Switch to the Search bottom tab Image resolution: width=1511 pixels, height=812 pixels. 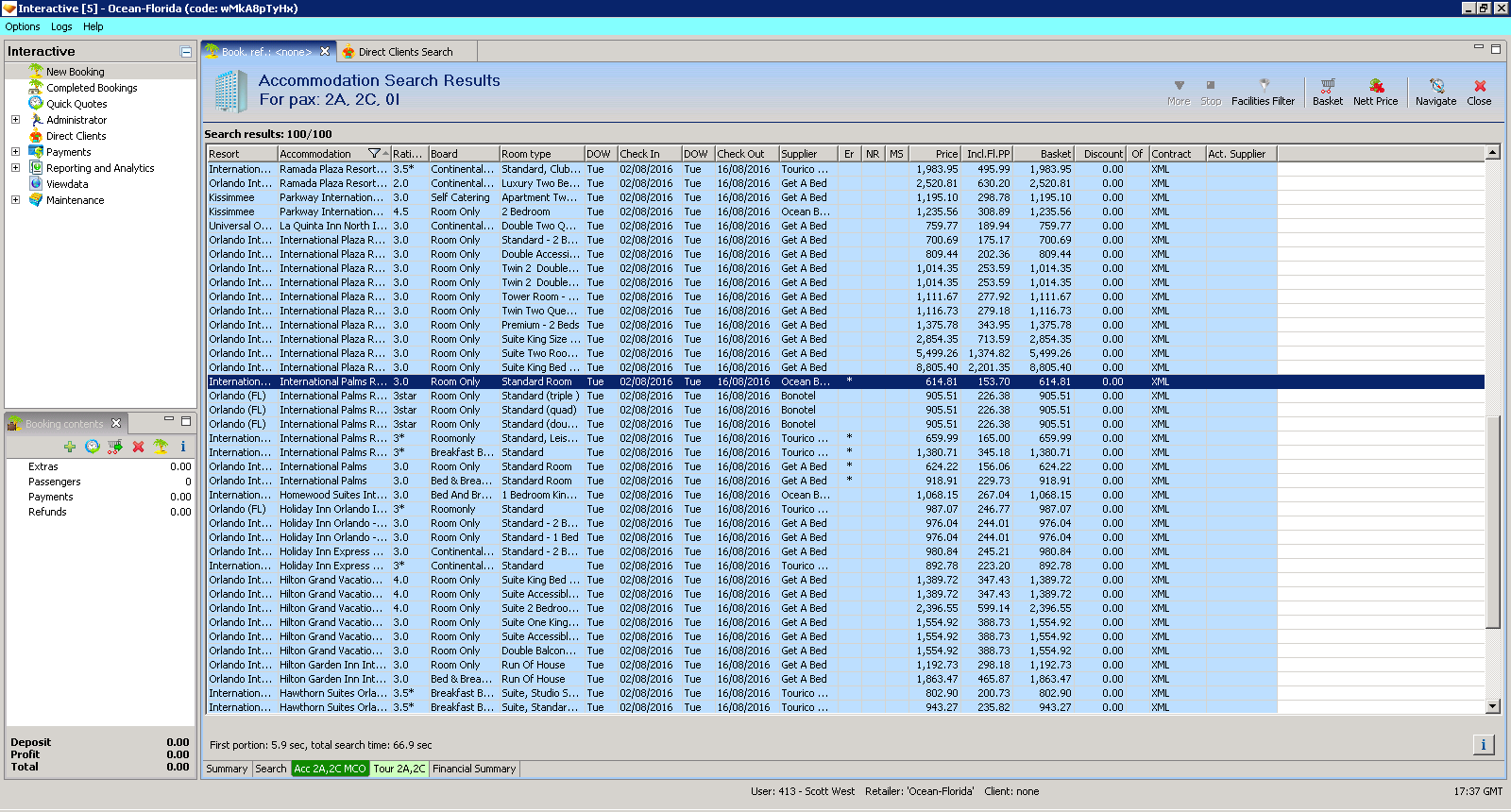pyautogui.click(x=271, y=770)
